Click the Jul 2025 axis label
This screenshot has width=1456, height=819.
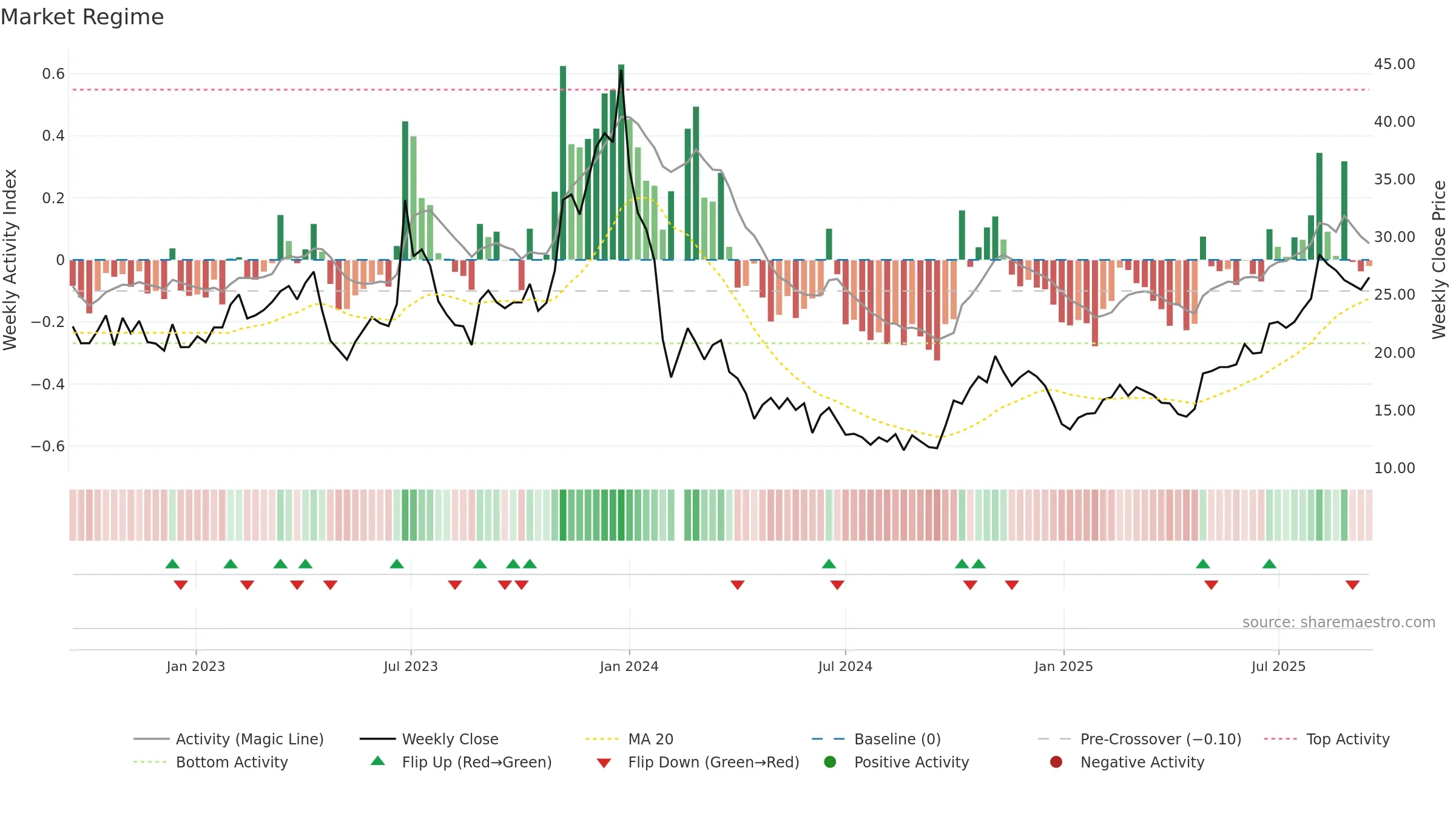pyautogui.click(x=1278, y=666)
